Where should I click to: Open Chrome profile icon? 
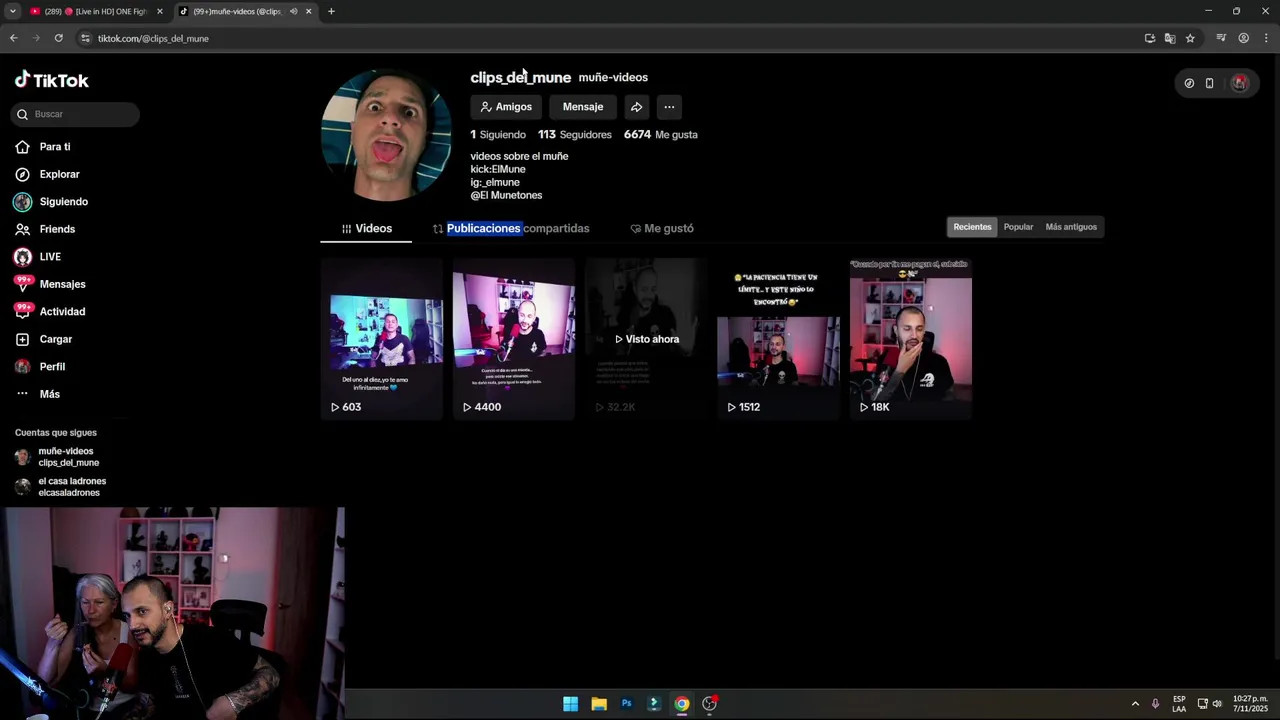pyautogui.click(x=1244, y=38)
